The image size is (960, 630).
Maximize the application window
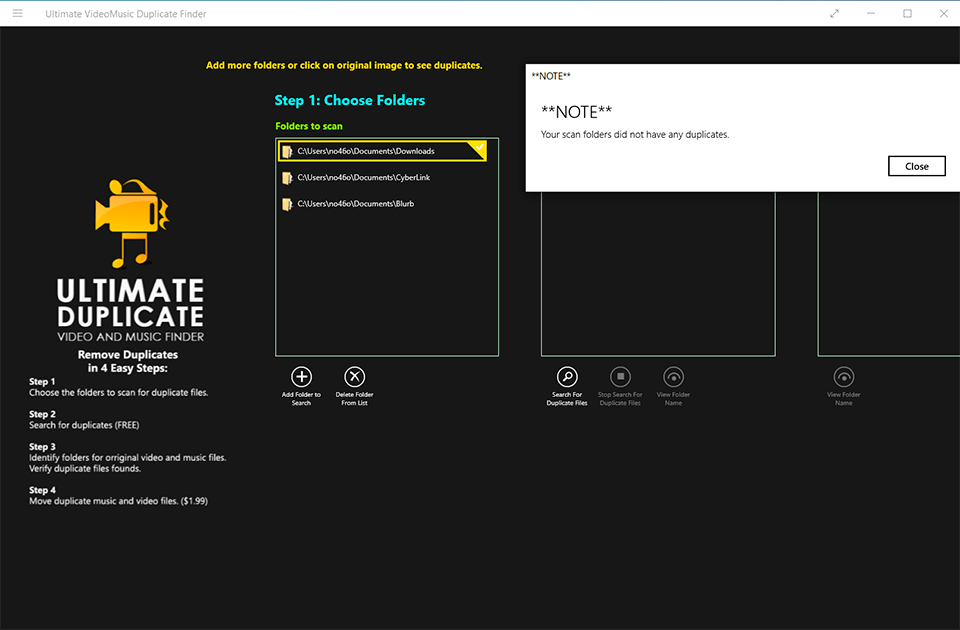(907, 13)
